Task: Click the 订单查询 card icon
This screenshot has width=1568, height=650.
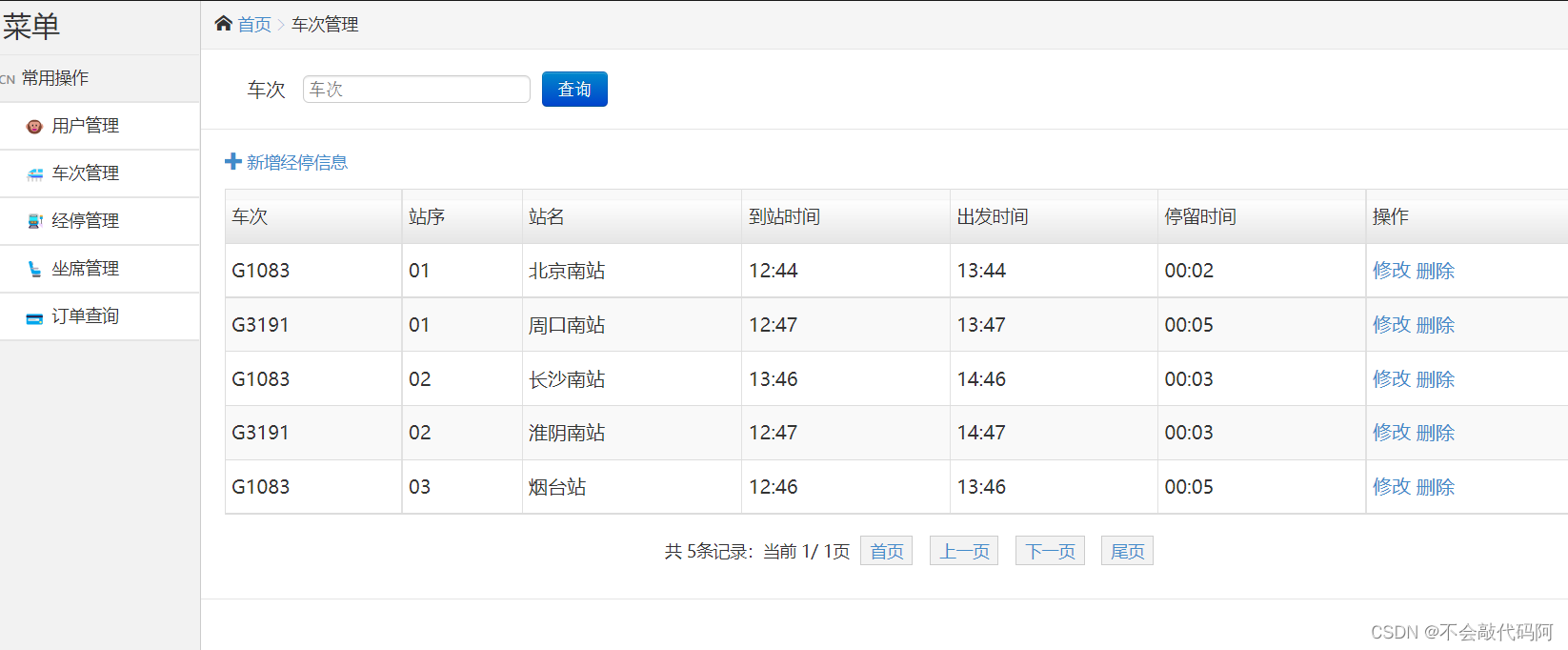Action: pyautogui.click(x=34, y=318)
